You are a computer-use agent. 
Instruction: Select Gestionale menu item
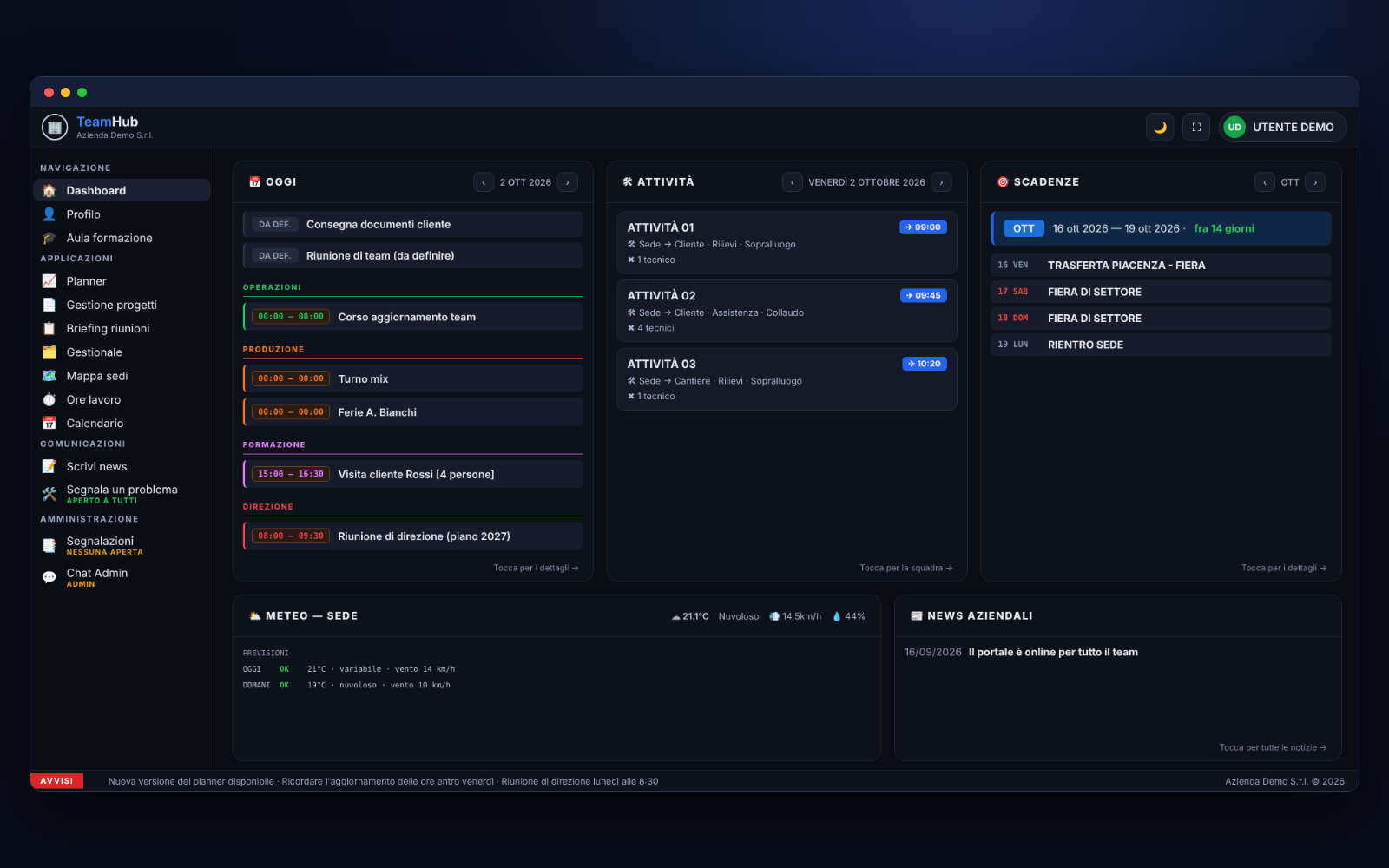[122, 352]
